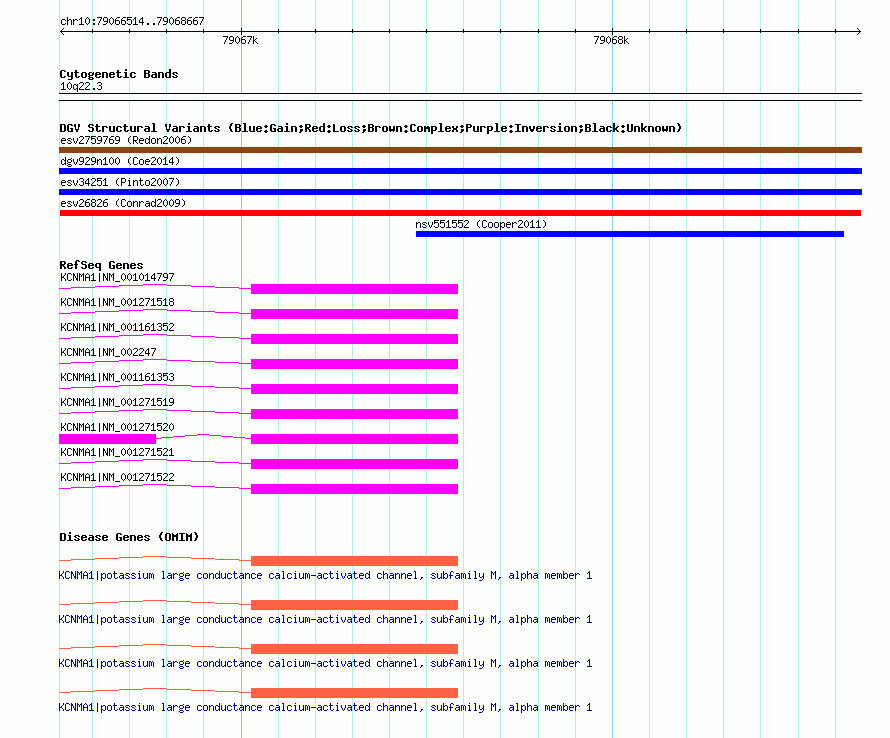The width and height of the screenshot is (890, 738).
Task: Click the exon bar of NM_001271521
Action: (x=354, y=464)
